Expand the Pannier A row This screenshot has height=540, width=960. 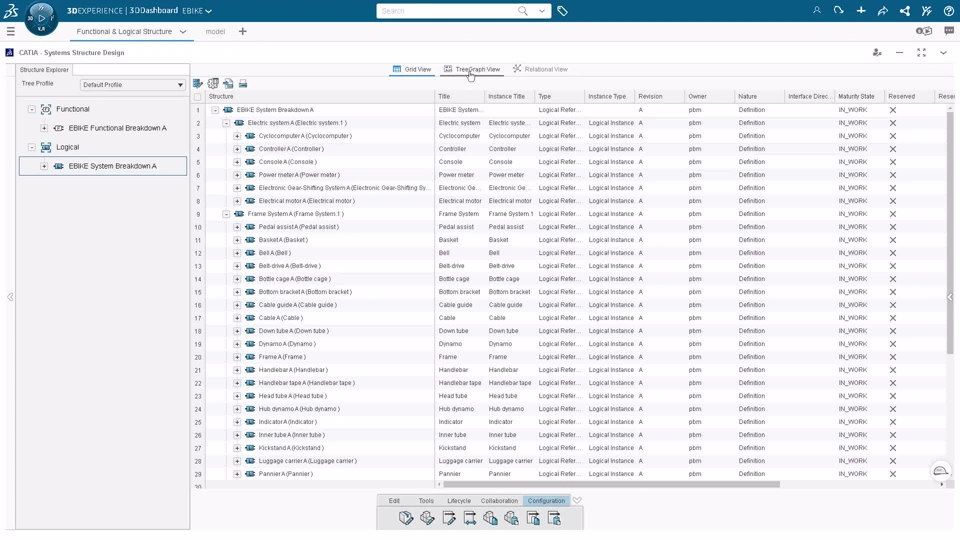point(237,474)
